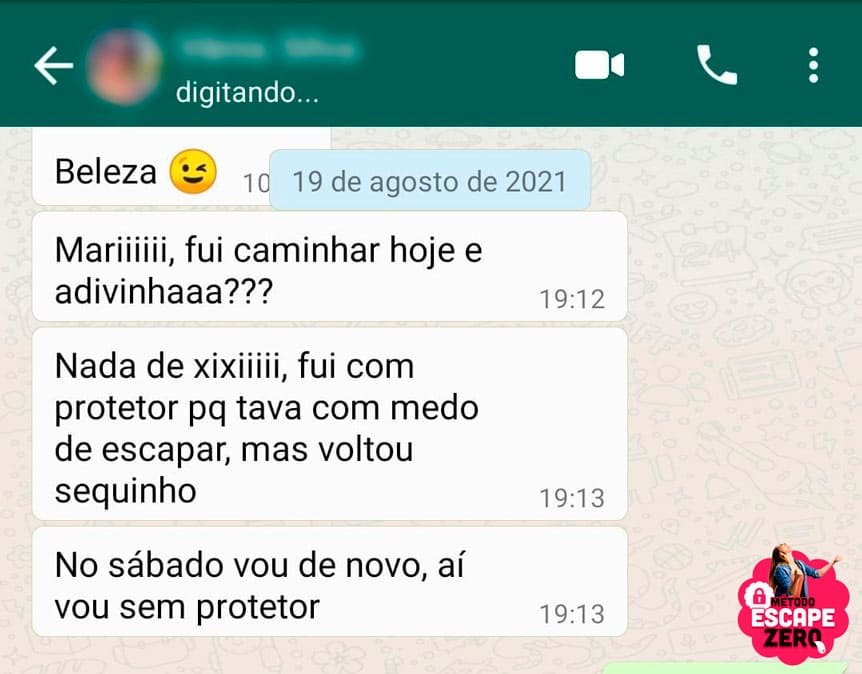Select the 'Mariiiiii, fui caminhar hoje' message
862x674 pixels.
[x=330, y=266]
